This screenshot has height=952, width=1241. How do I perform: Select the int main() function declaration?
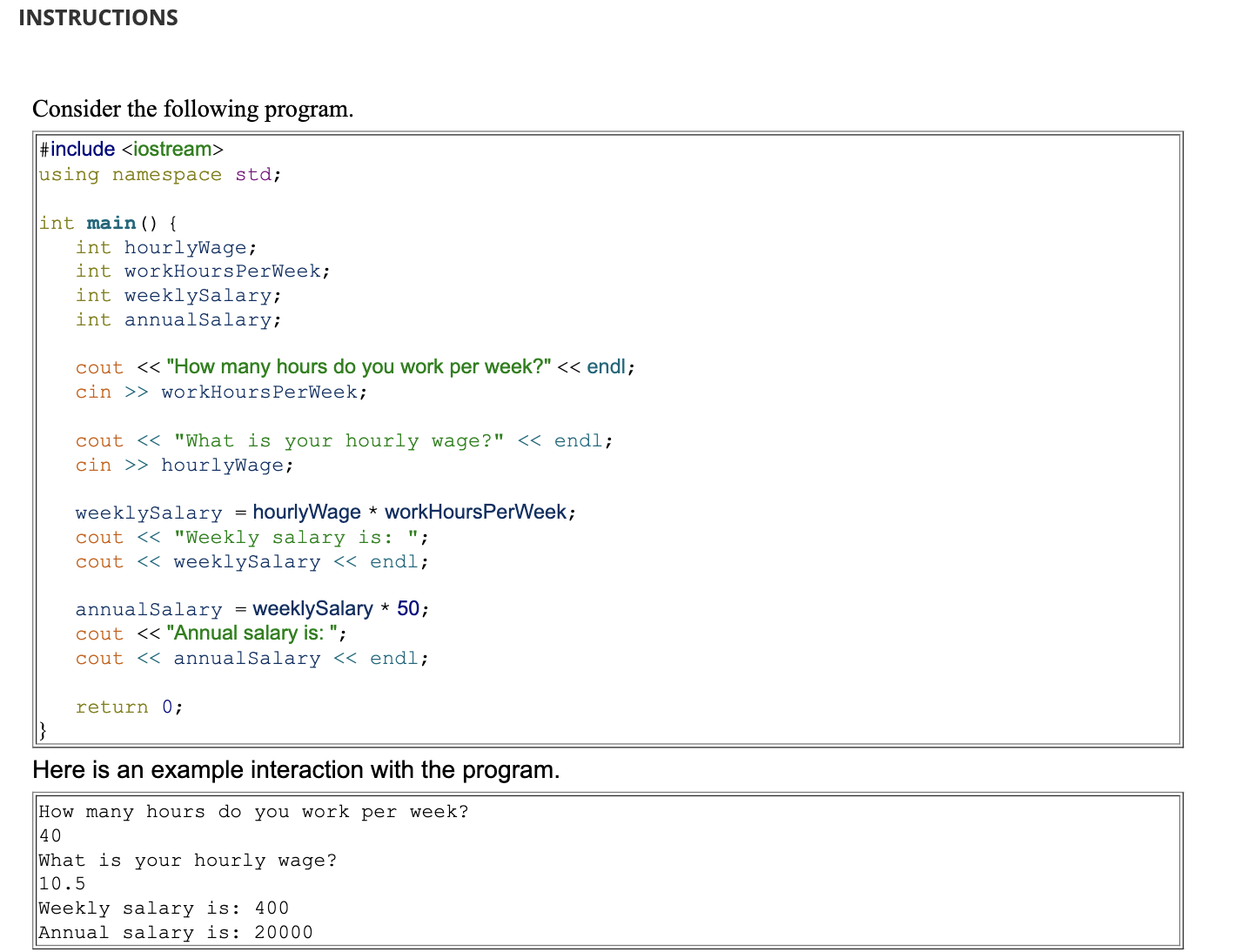[106, 223]
